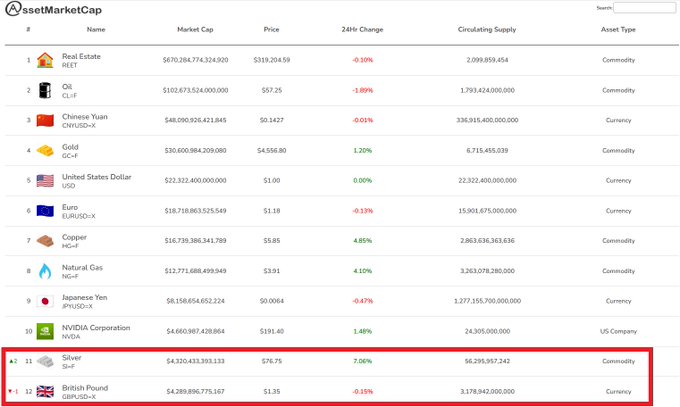Click the green up arrow beside Silver rank

pos(11,361)
